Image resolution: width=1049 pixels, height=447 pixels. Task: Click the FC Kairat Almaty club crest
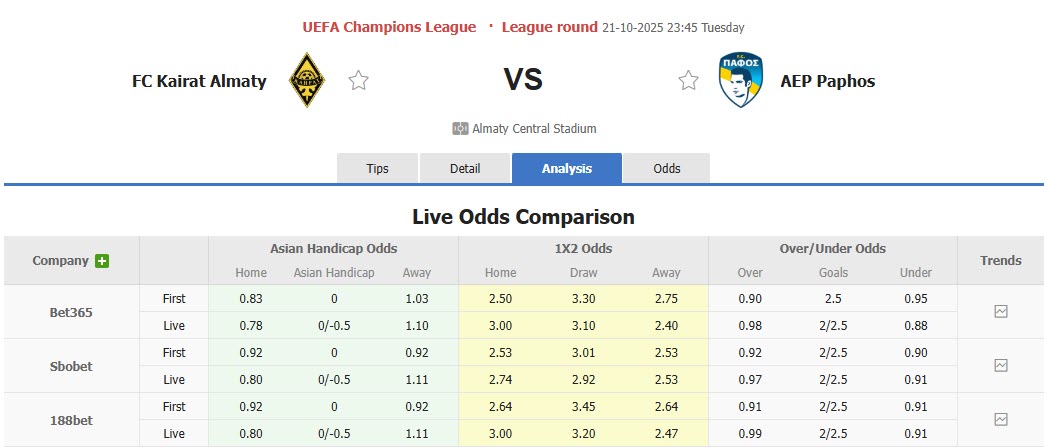coord(306,81)
